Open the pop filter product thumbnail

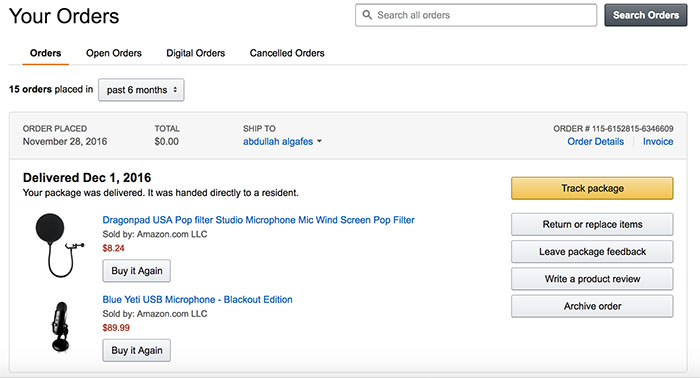coord(59,245)
